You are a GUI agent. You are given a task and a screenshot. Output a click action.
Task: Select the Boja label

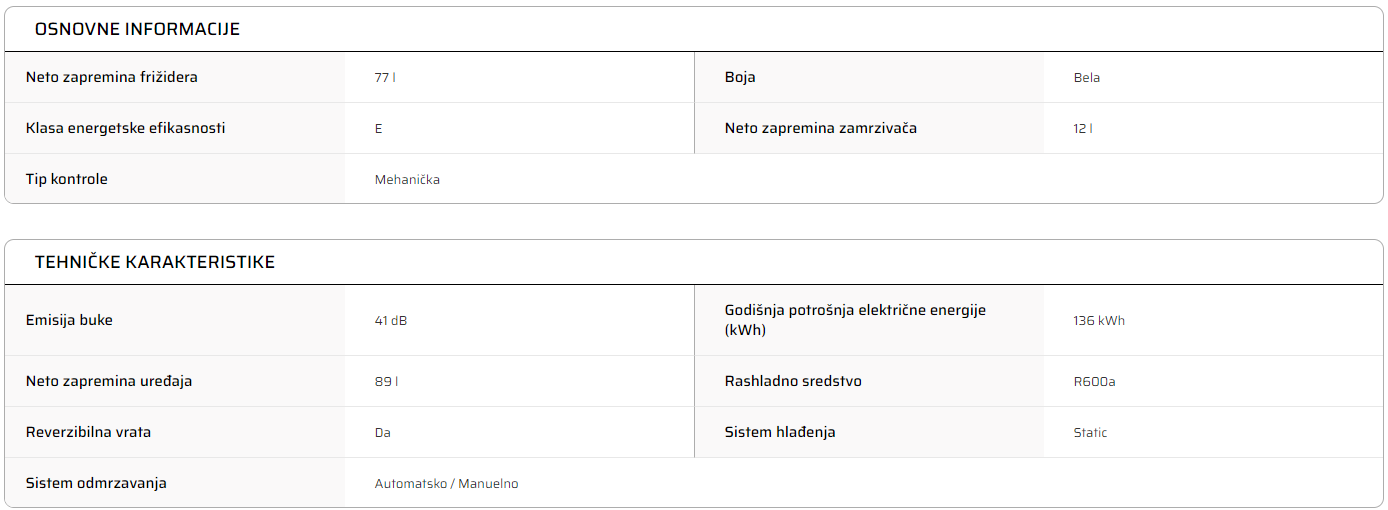click(x=740, y=77)
